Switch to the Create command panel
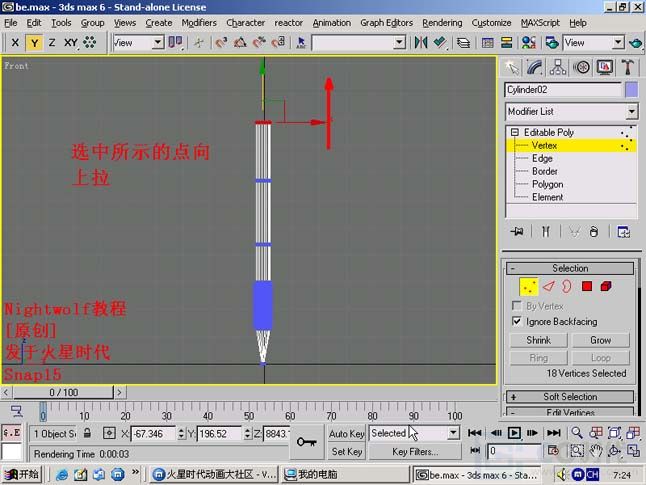This screenshot has height=485, width=646. point(511,67)
